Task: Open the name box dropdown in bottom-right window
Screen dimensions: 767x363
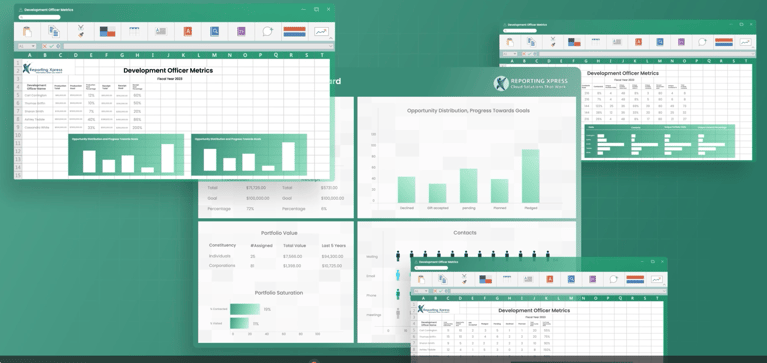Action: coord(427,291)
